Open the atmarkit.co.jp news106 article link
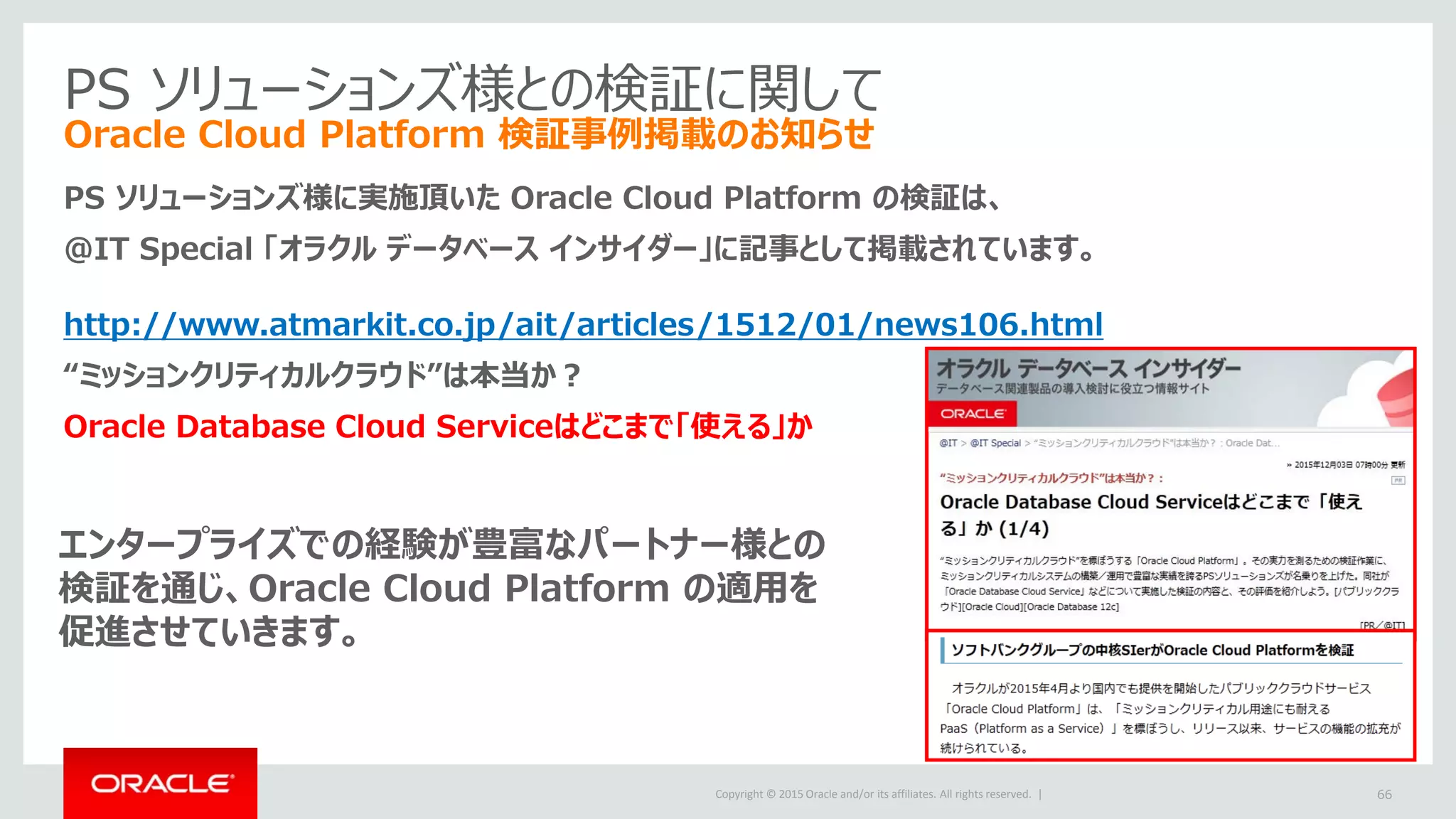Viewport: 1456px width, 819px height. [583, 324]
